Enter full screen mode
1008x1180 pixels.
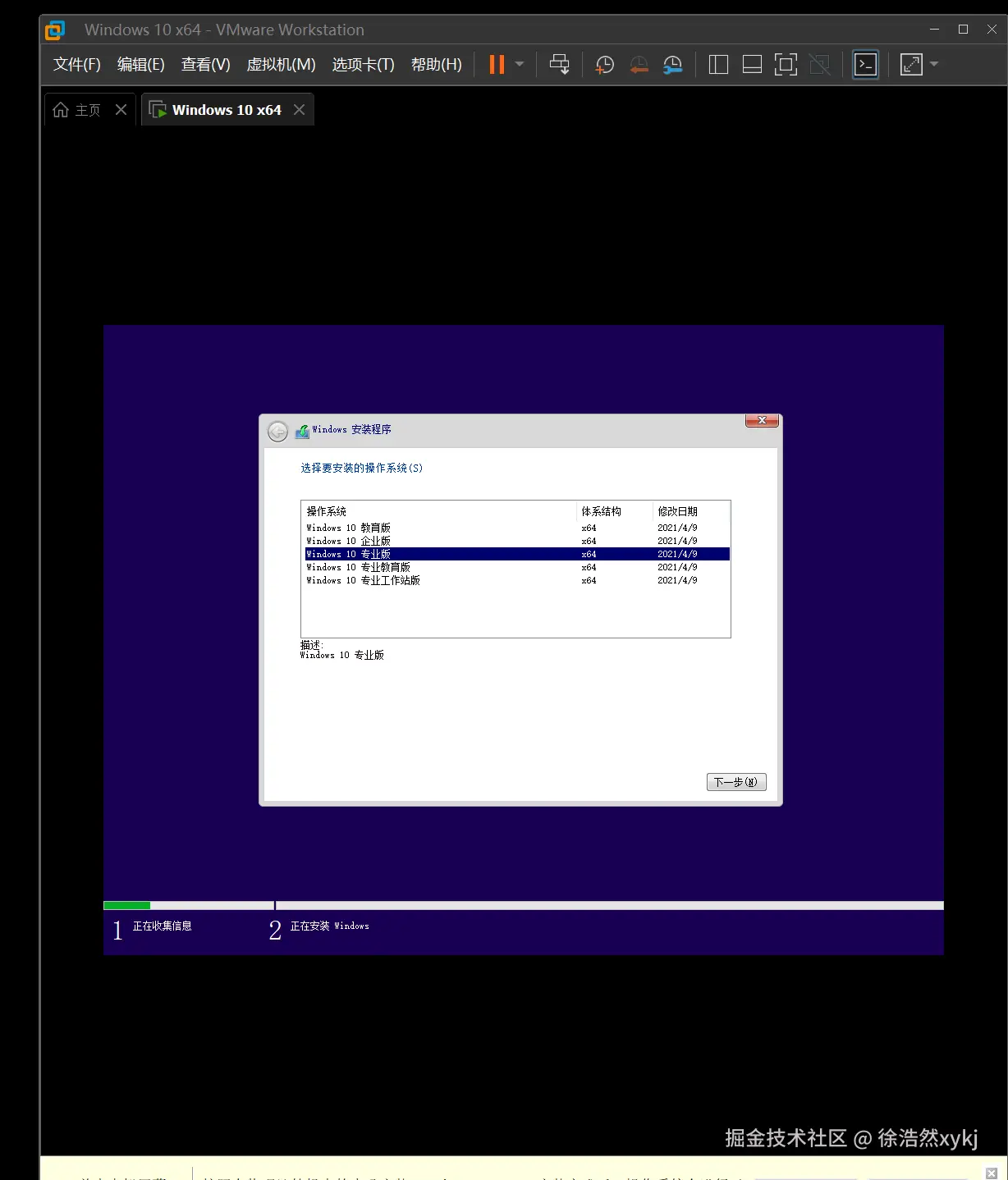click(786, 65)
